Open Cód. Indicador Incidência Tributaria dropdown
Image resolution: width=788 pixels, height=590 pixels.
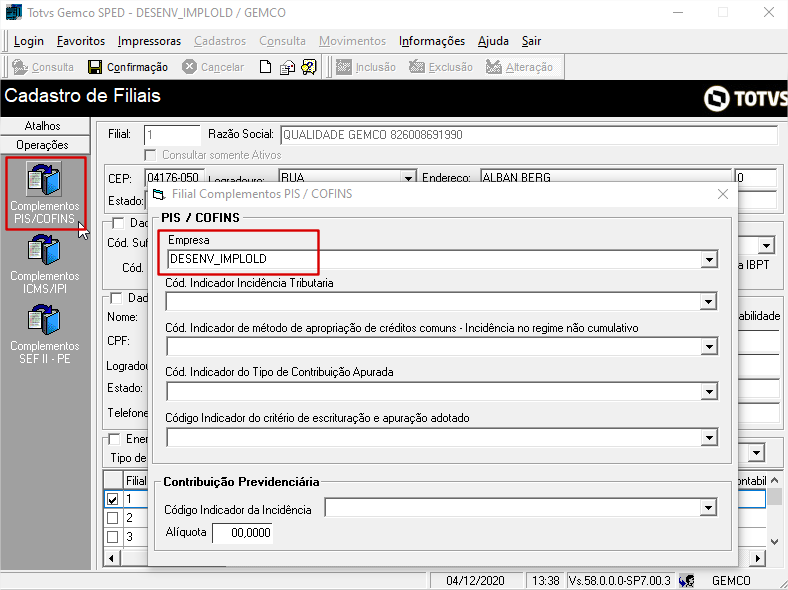(x=708, y=302)
